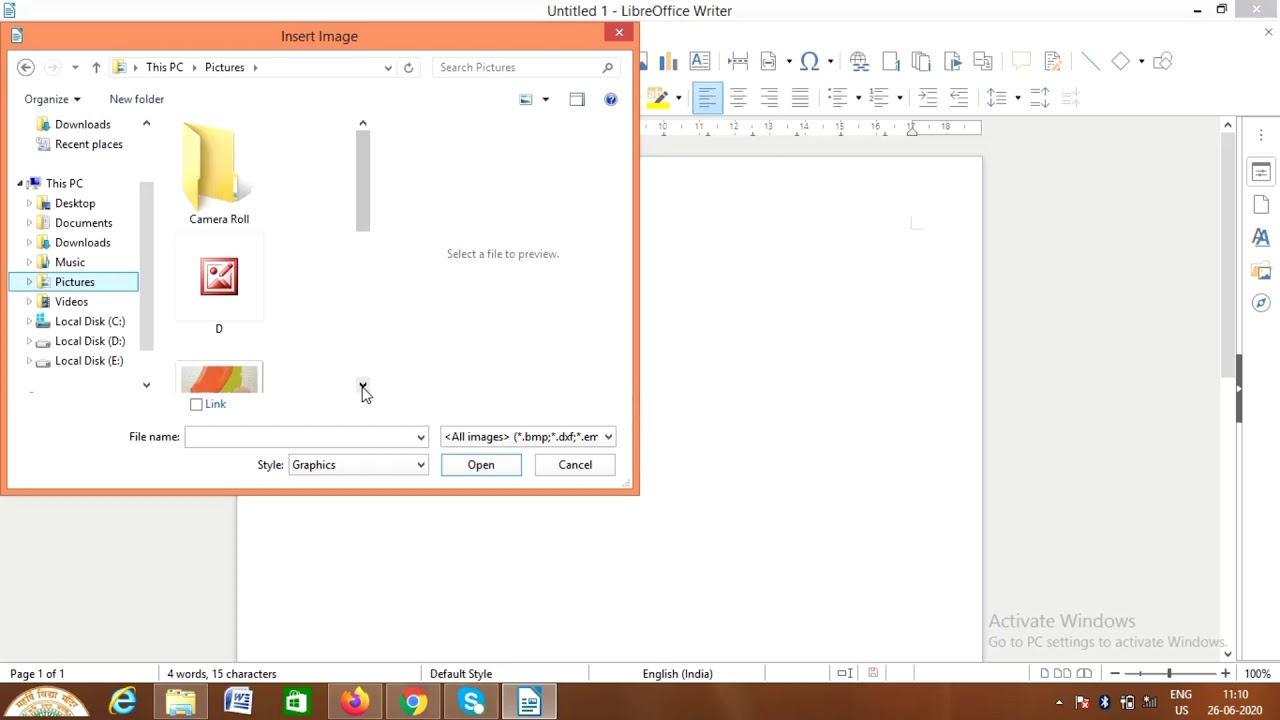This screenshot has height=720, width=1280.
Task: Select Music in the navigation tree
Action: (x=70, y=262)
